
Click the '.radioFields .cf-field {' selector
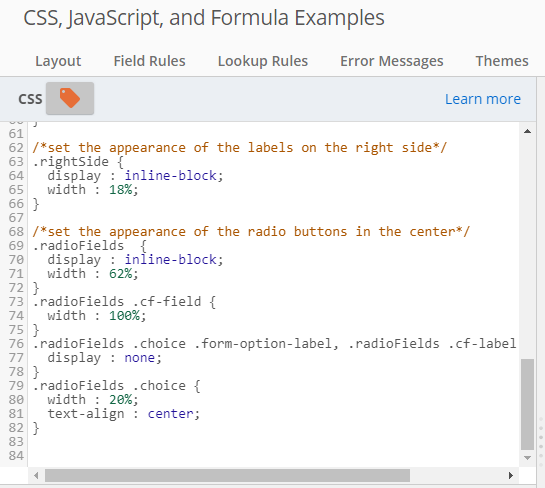tap(124, 302)
